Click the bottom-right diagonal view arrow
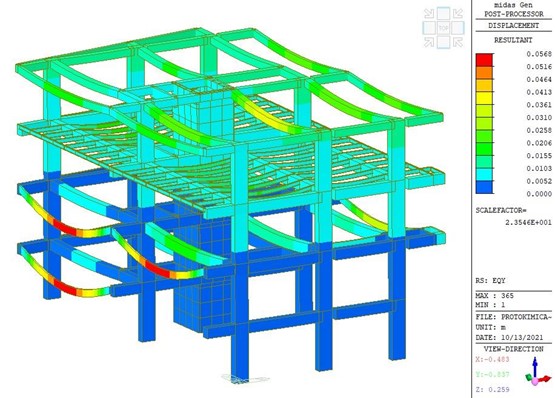Screen dimensions: 555x398 [458, 42]
